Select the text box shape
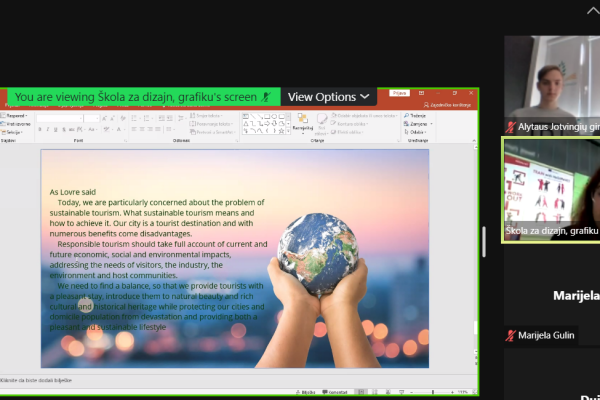The image size is (600, 400). pyautogui.click(x=246, y=116)
